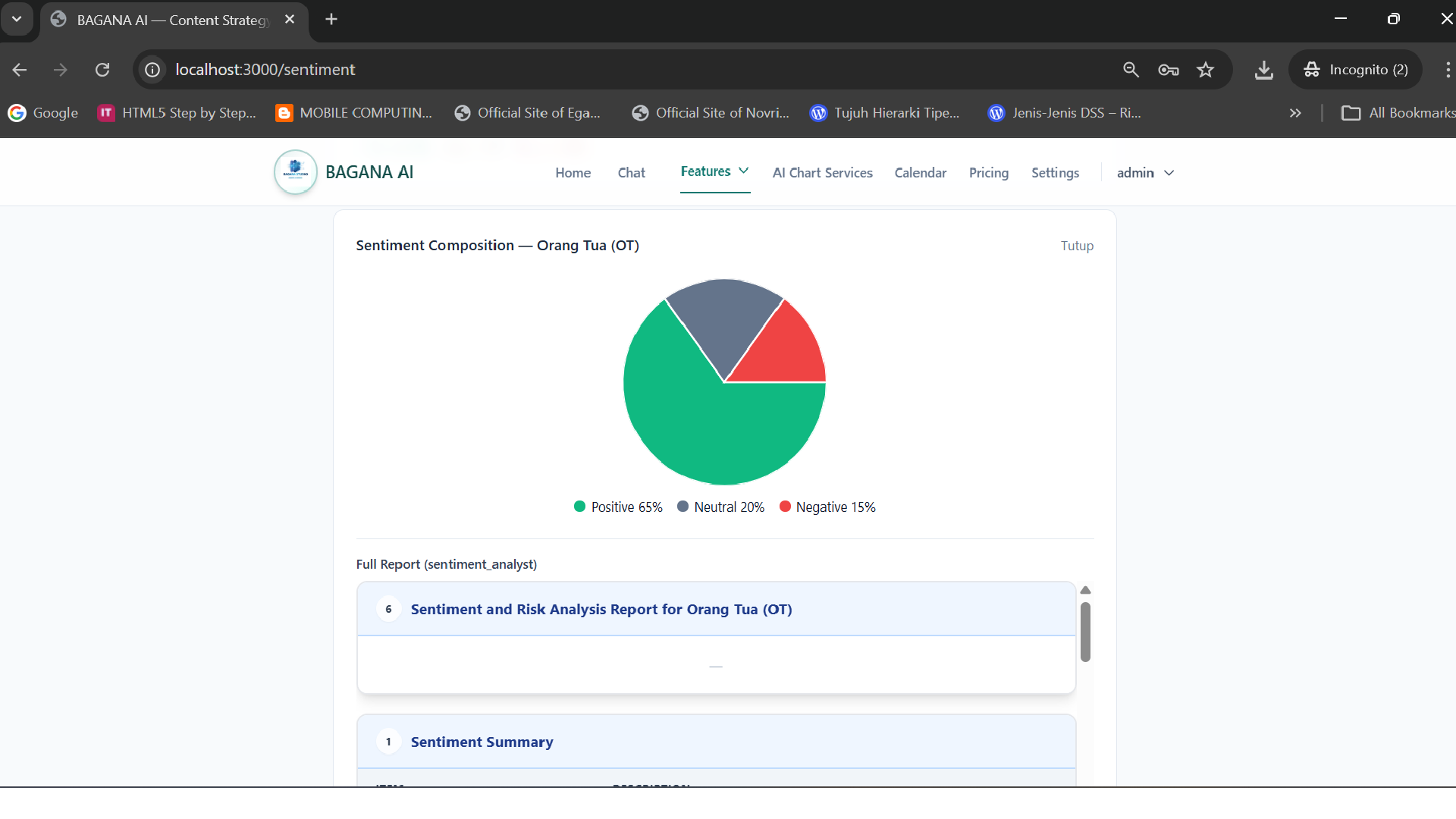The image size is (1456, 819).
Task: Open the Downloads panel
Action: click(1263, 69)
